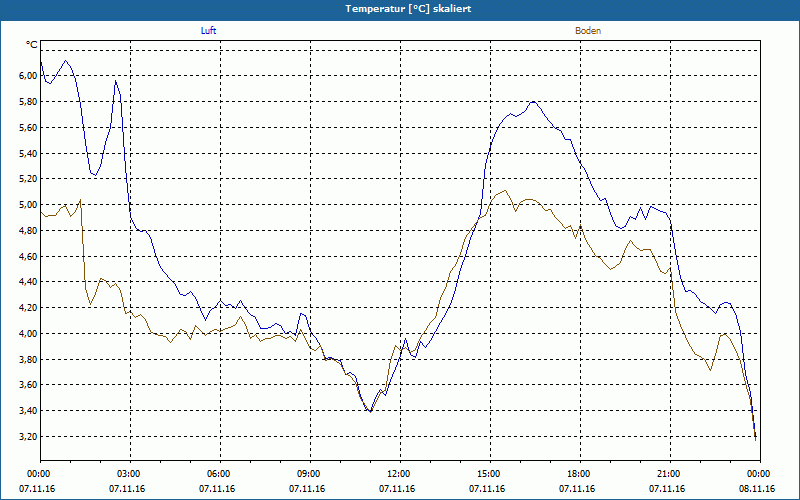Click the 5,40 y-axis value
This screenshot has height=500, width=800.
28,153
